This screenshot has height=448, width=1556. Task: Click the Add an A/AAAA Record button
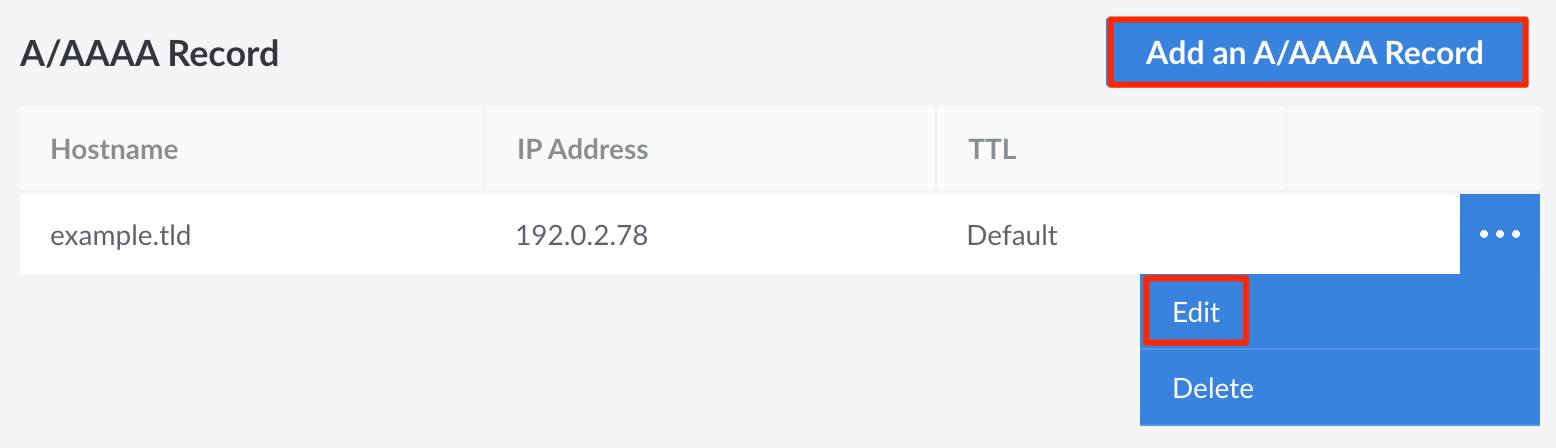pyautogui.click(x=1314, y=52)
